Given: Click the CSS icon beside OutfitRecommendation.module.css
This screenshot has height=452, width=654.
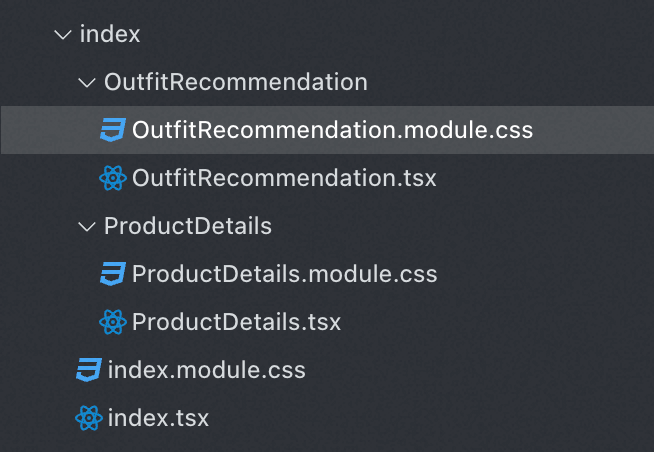Looking at the screenshot, I should tap(113, 130).
